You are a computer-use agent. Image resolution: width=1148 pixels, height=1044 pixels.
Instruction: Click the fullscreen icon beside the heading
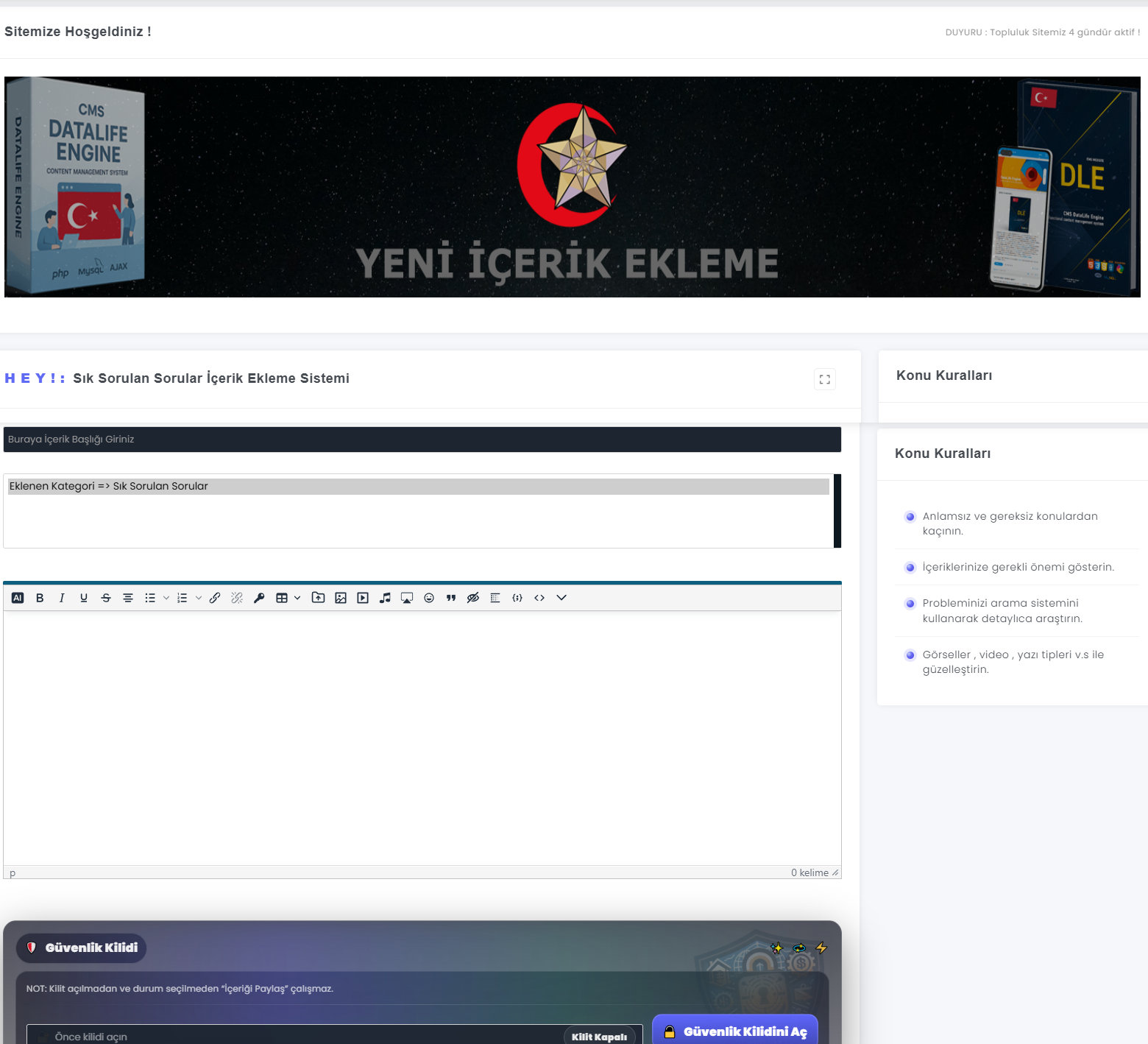pyautogui.click(x=825, y=379)
